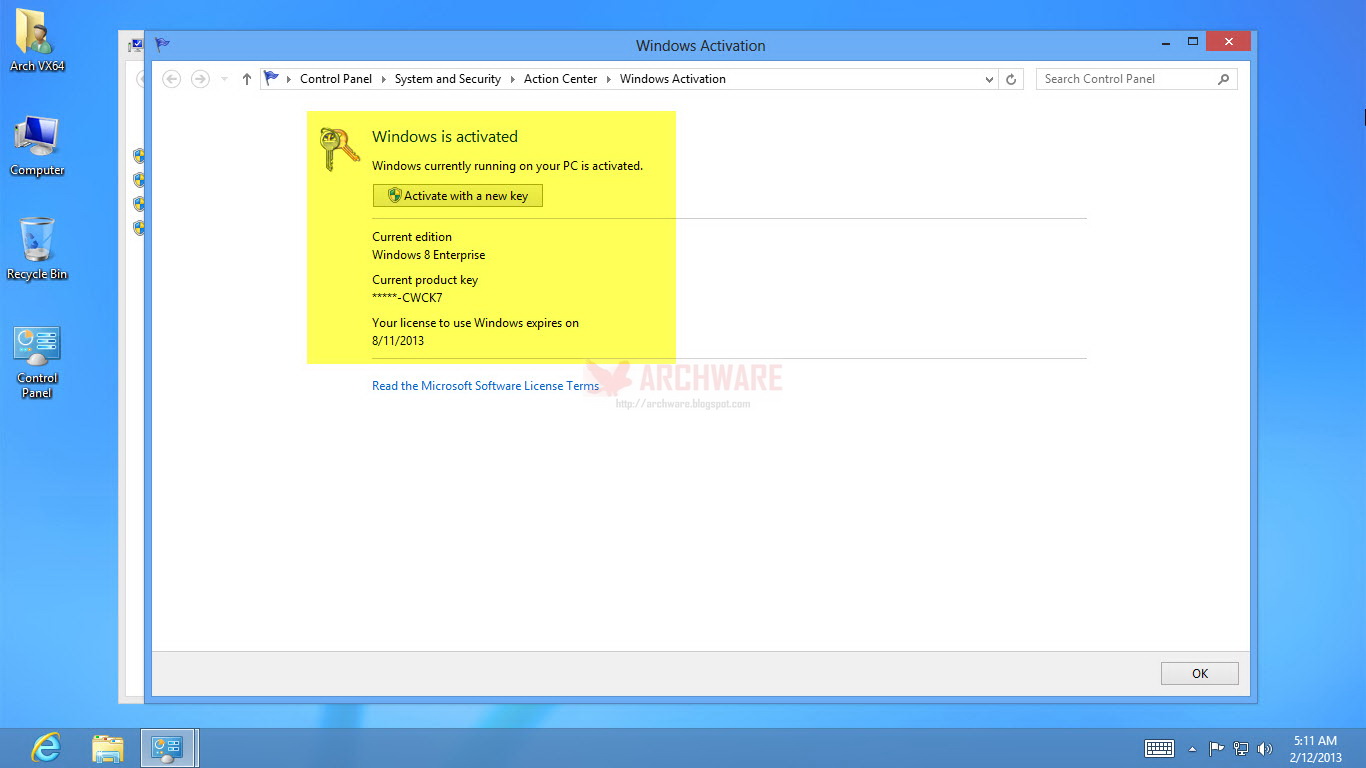Select the Control Panel desktop icon
This screenshot has height=768, width=1366.
point(37,362)
